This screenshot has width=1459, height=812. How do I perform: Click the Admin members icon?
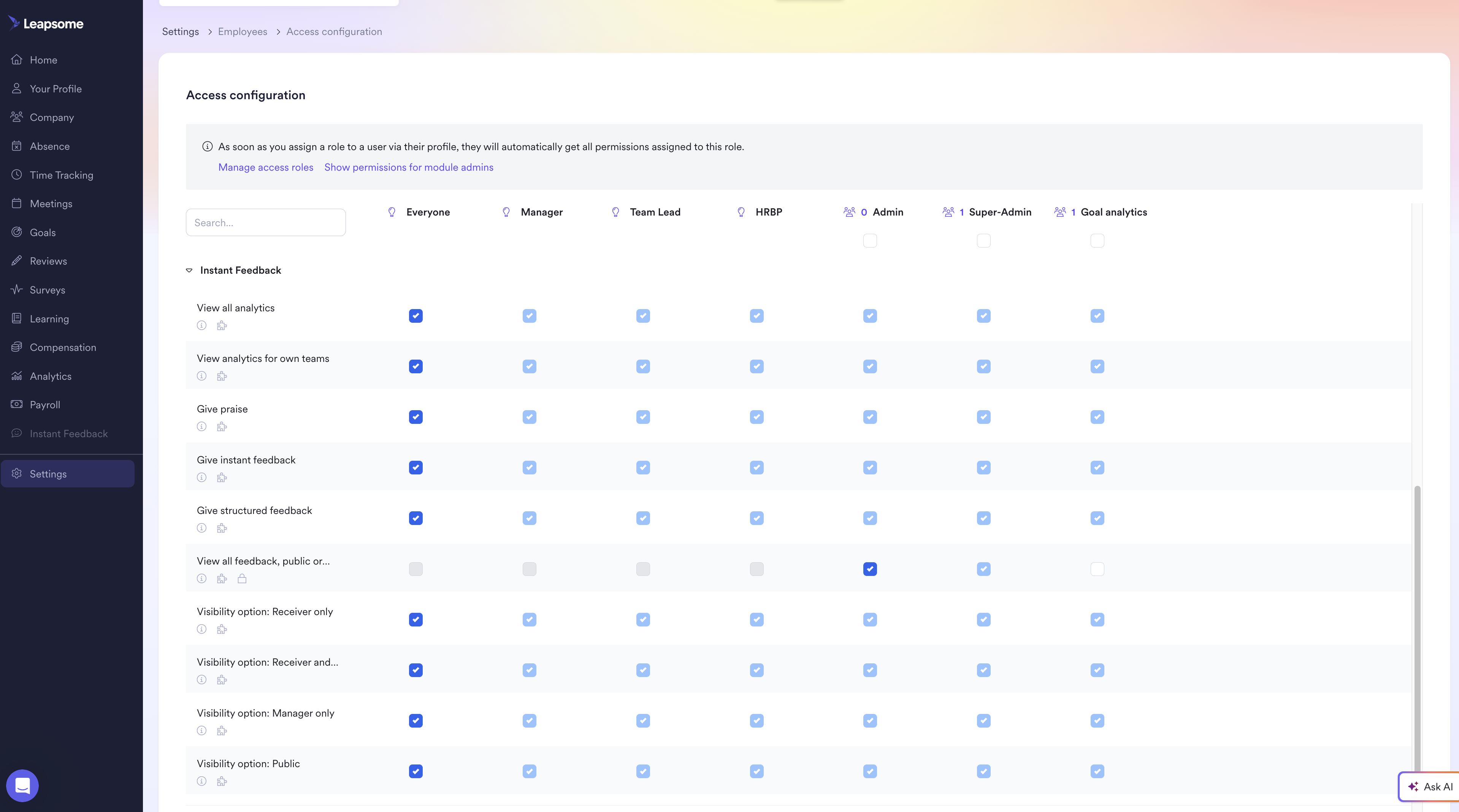pos(850,213)
